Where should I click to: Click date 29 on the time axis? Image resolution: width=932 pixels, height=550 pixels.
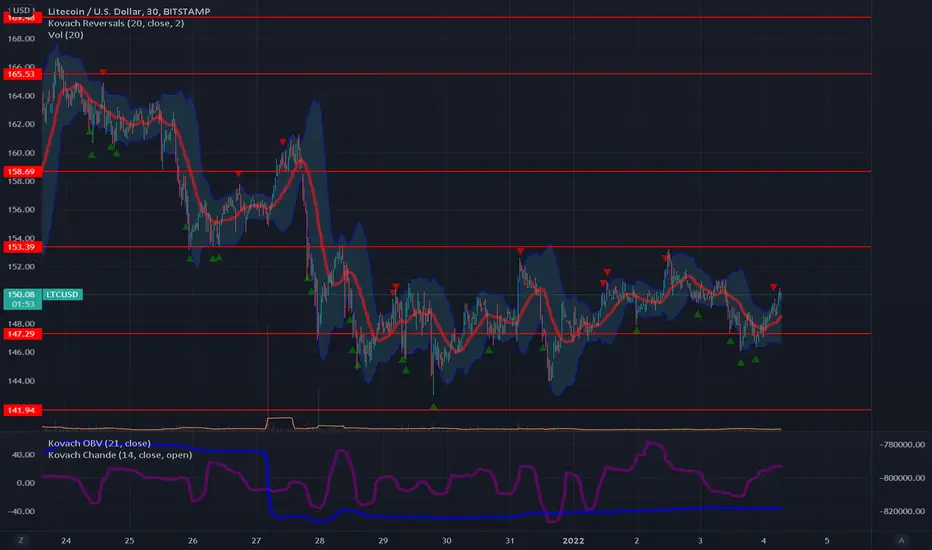coord(383,540)
